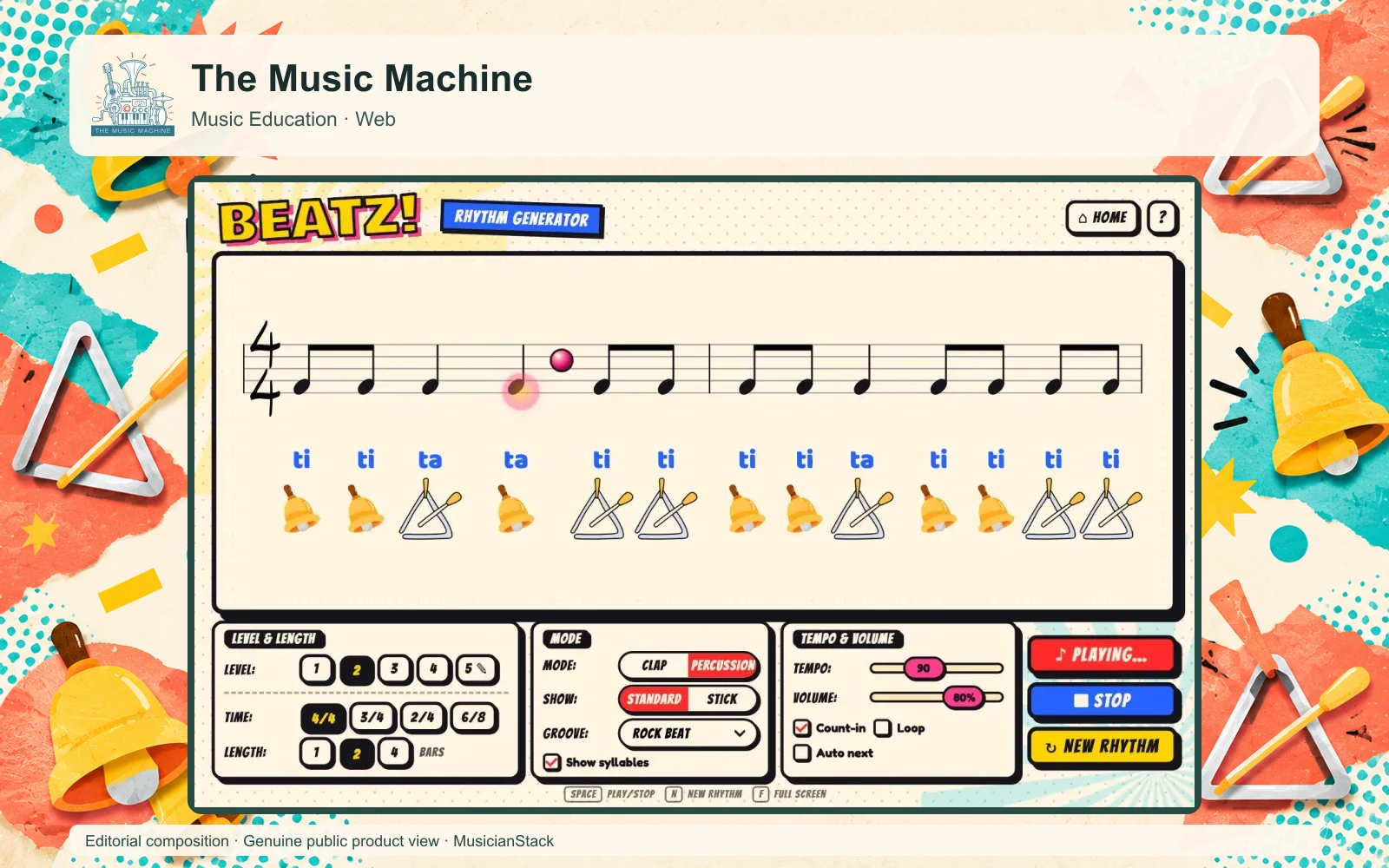Click the Playing button
This screenshot has width=1389, height=868.
1103,655
